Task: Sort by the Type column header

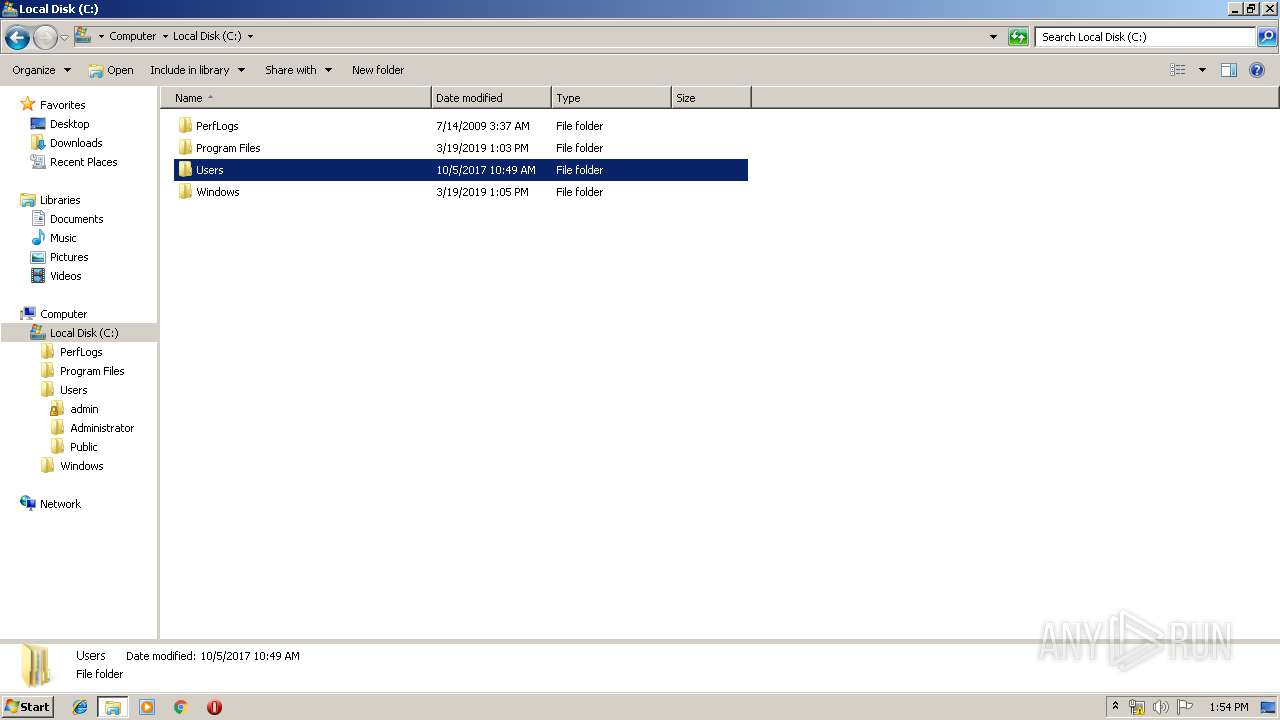Action: pyautogui.click(x=611, y=98)
